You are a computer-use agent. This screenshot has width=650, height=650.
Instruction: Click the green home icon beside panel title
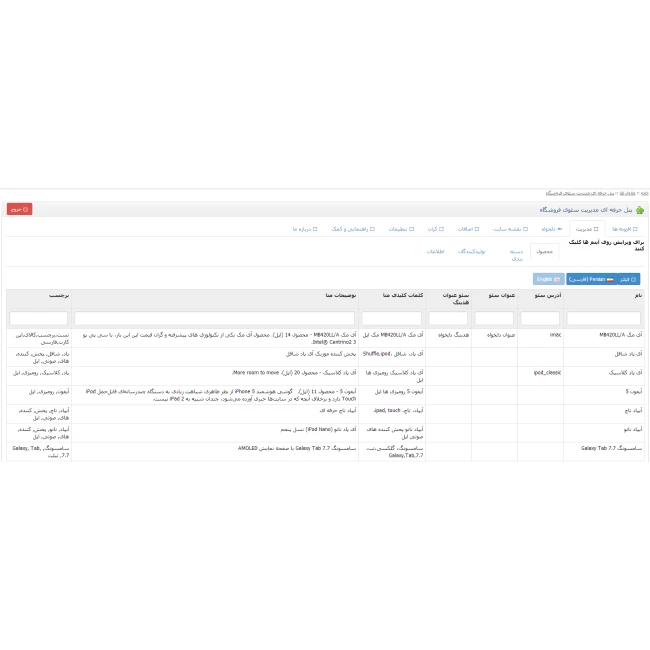(x=640, y=210)
